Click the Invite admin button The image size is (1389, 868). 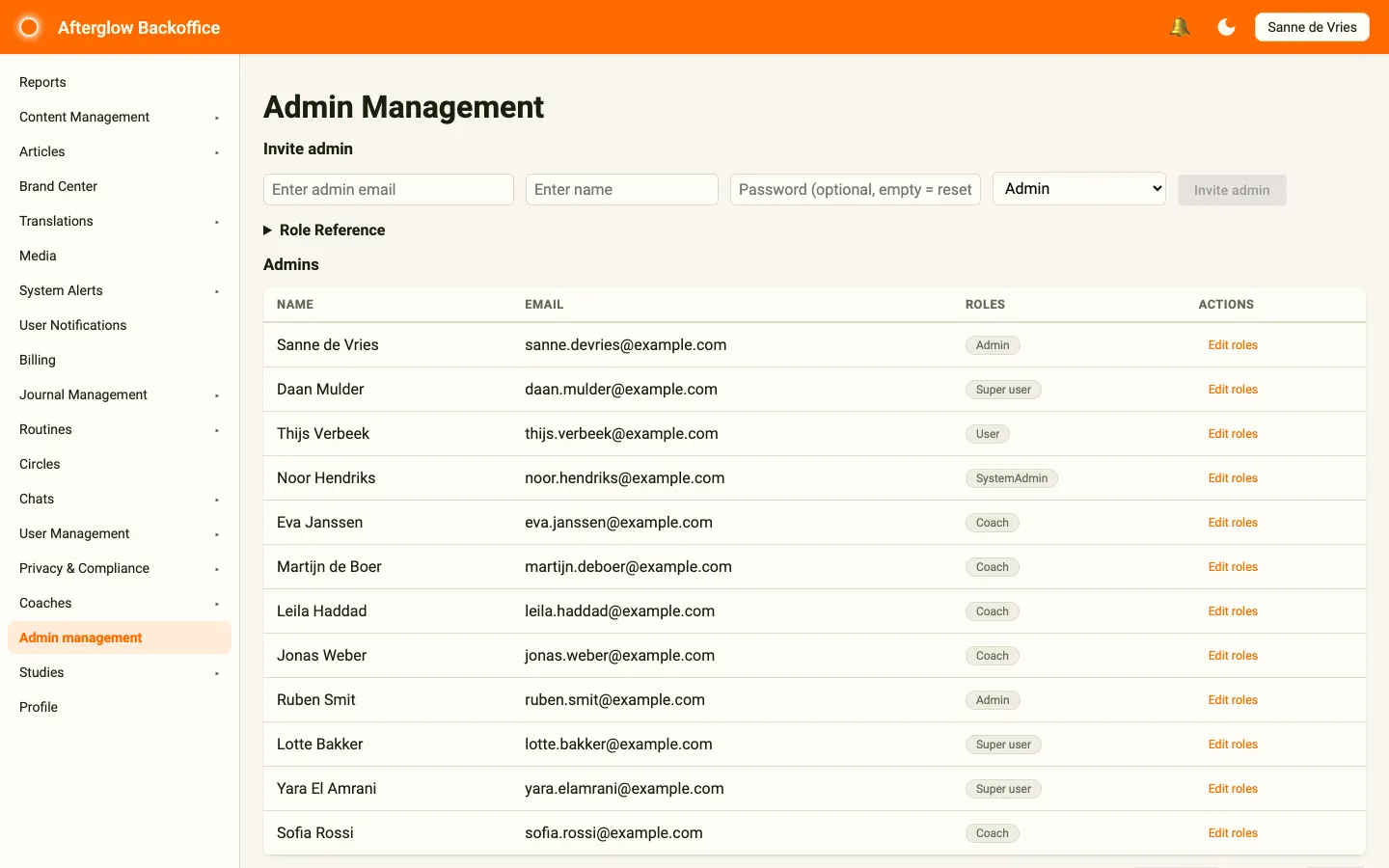1232,190
